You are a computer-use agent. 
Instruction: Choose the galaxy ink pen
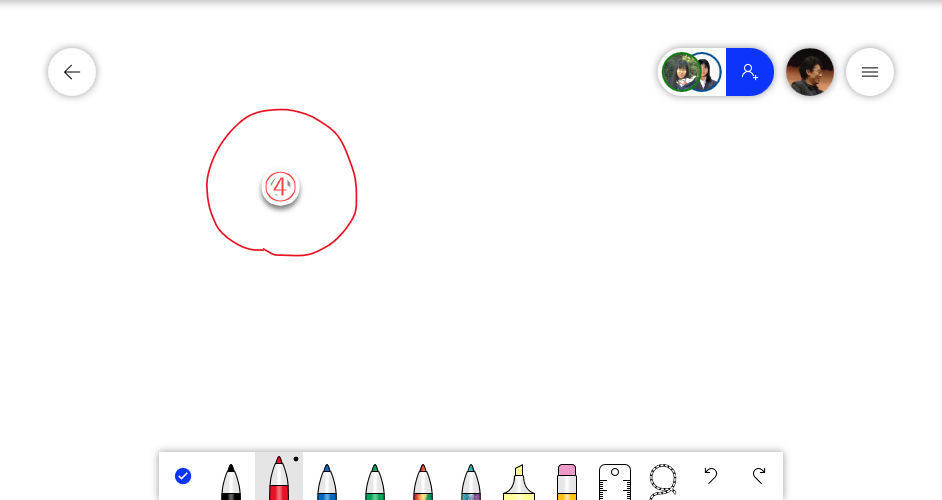[470, 481]
